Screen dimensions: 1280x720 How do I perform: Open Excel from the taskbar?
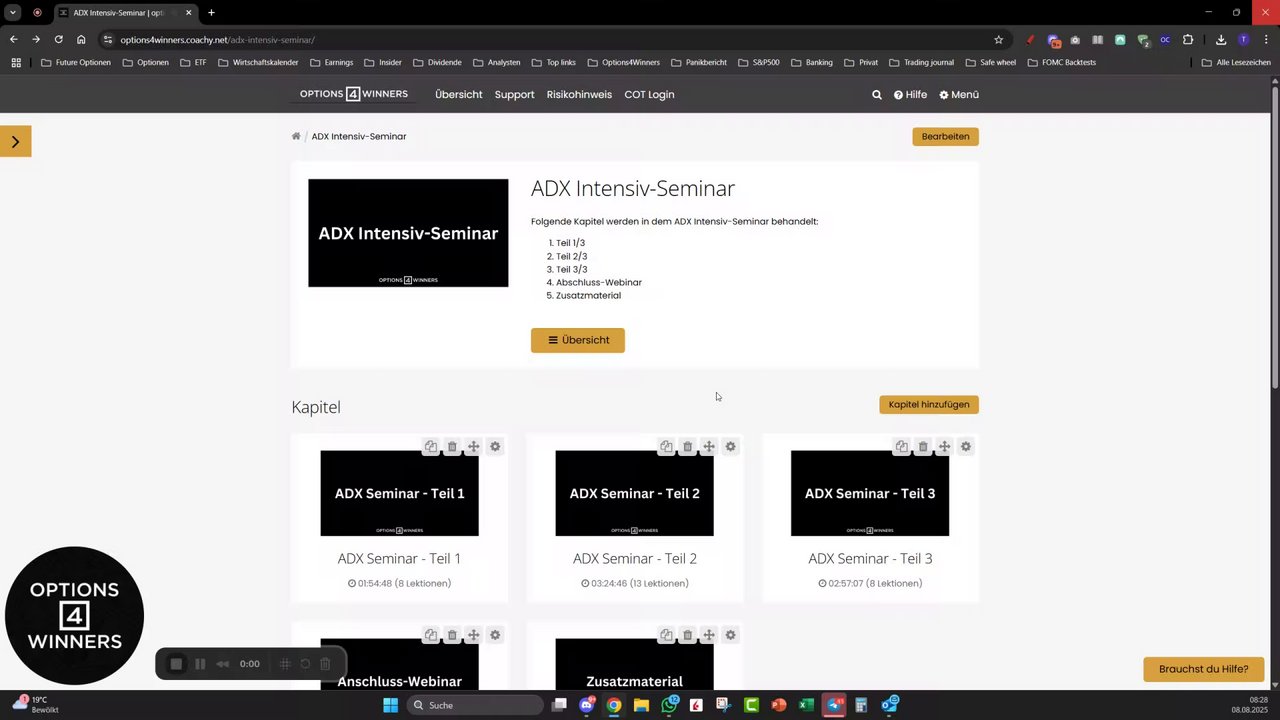[x=806, y=705]
